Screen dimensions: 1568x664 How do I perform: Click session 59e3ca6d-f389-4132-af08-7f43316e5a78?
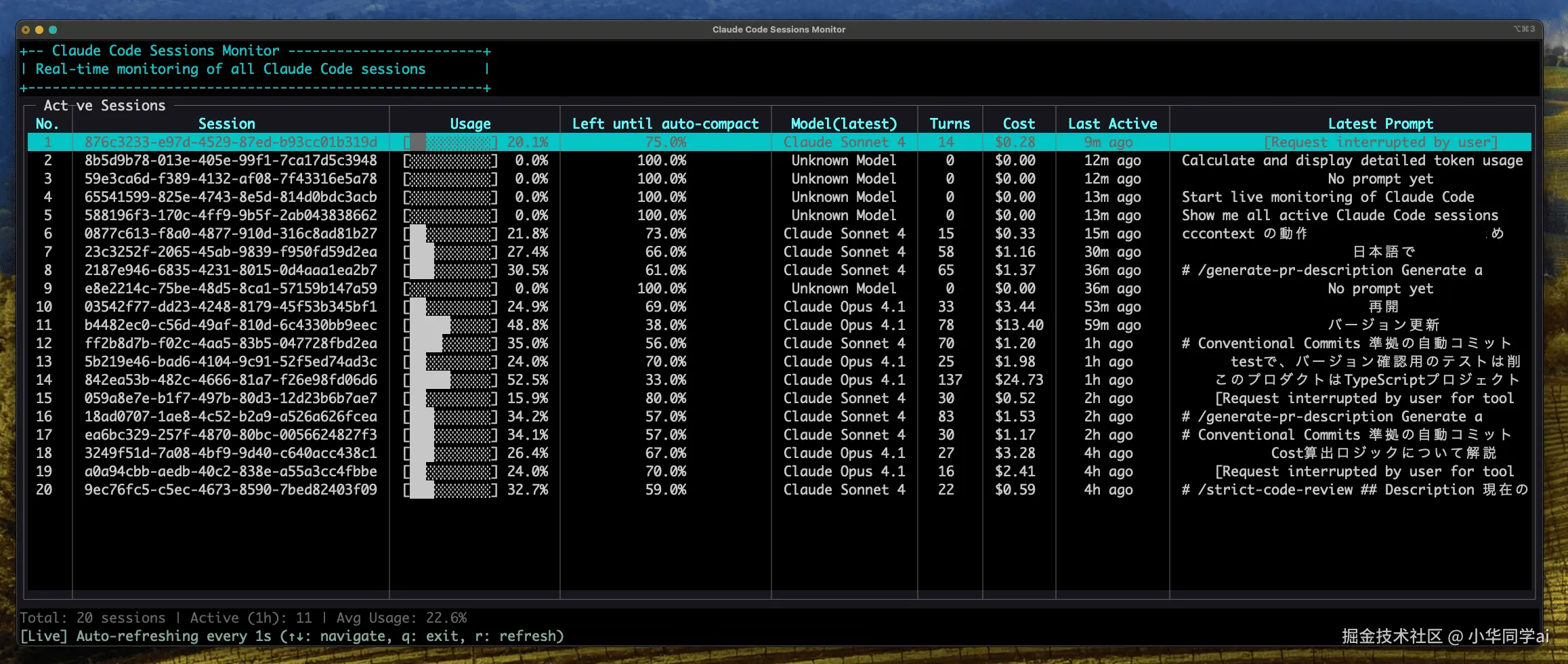point(779,179)
